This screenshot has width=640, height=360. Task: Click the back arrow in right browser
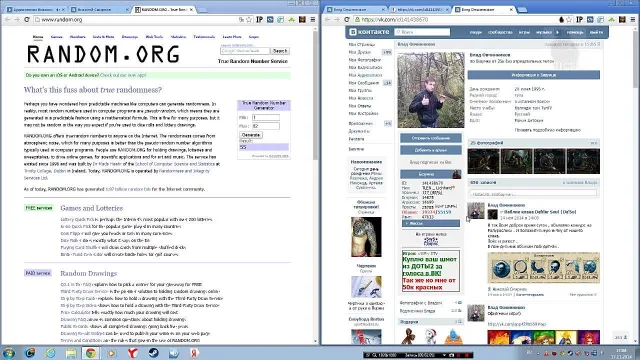[x=327, y=19]
